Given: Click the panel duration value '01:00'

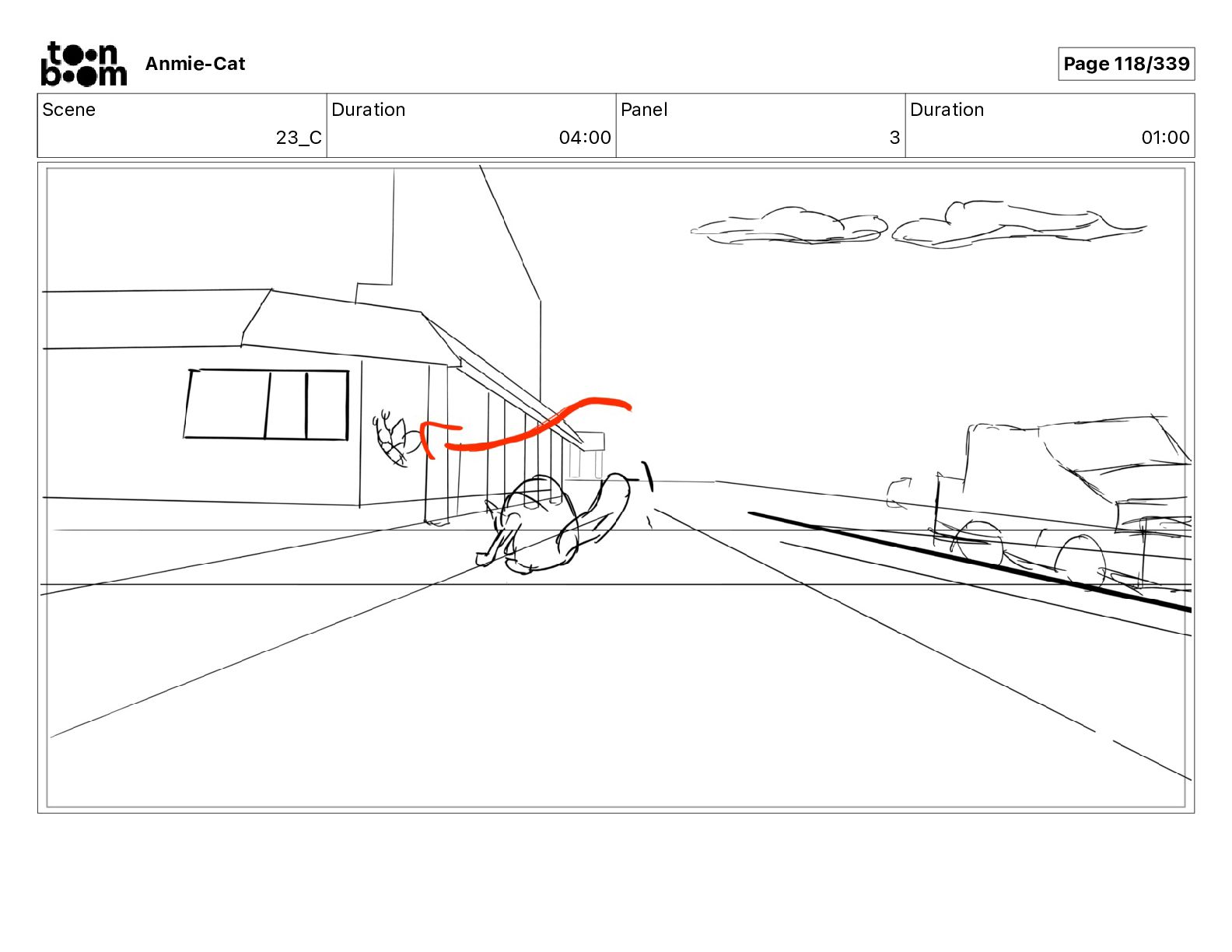Looking at the screenshot, I should tap(1165, 138).
